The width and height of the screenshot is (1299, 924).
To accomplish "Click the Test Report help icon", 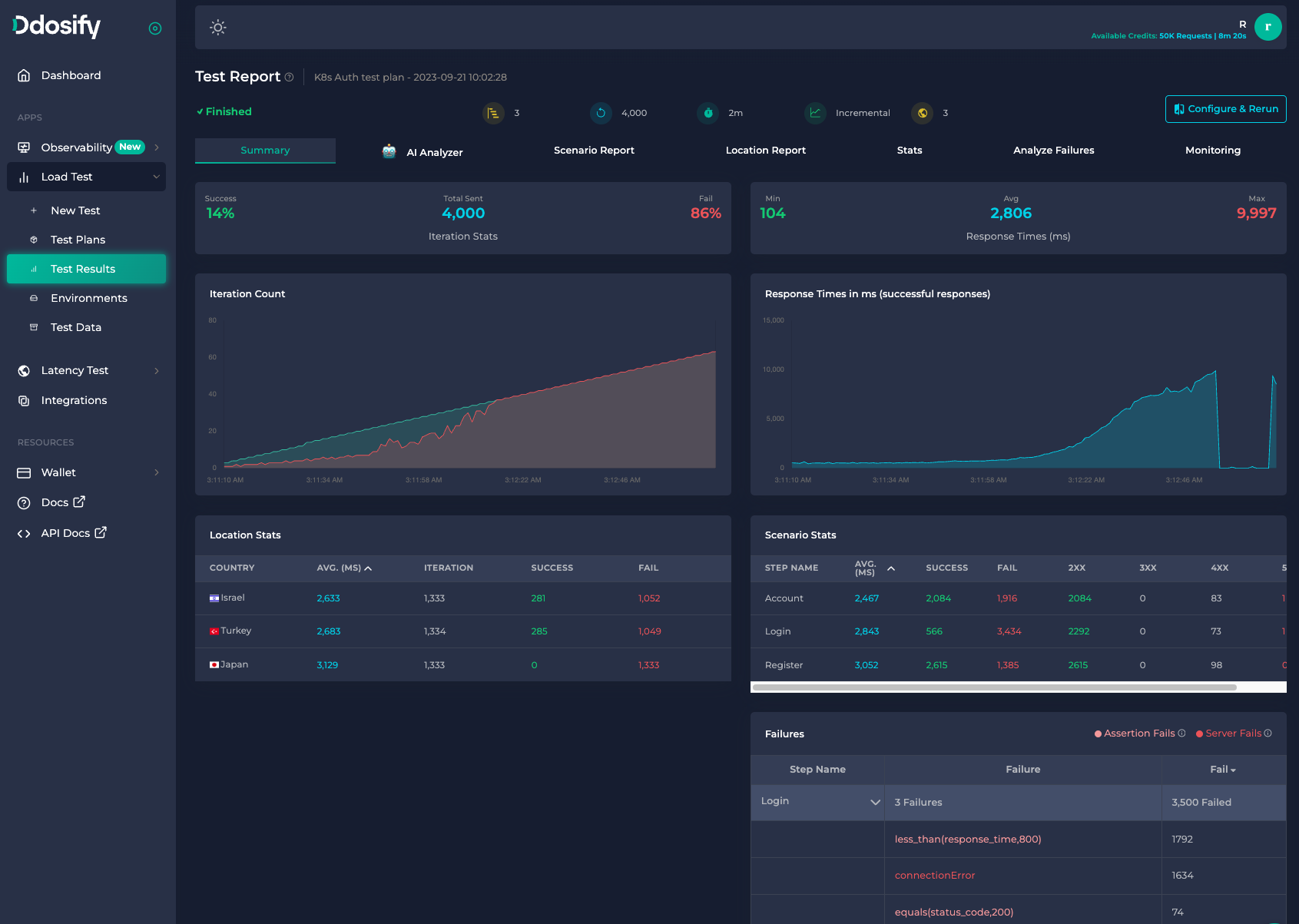I will click(290, 77).
